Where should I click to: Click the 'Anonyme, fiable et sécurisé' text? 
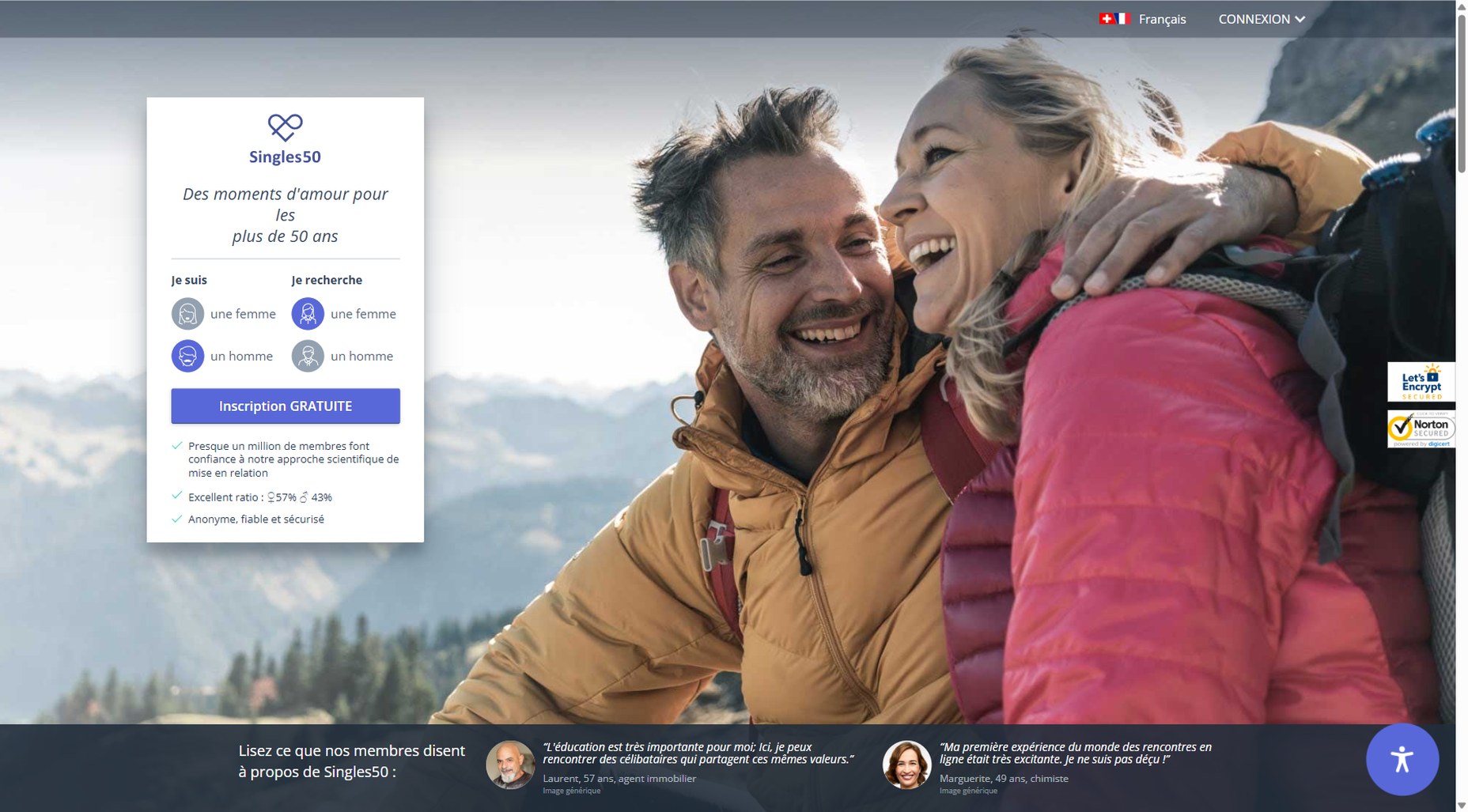click(x=256, y=519)
